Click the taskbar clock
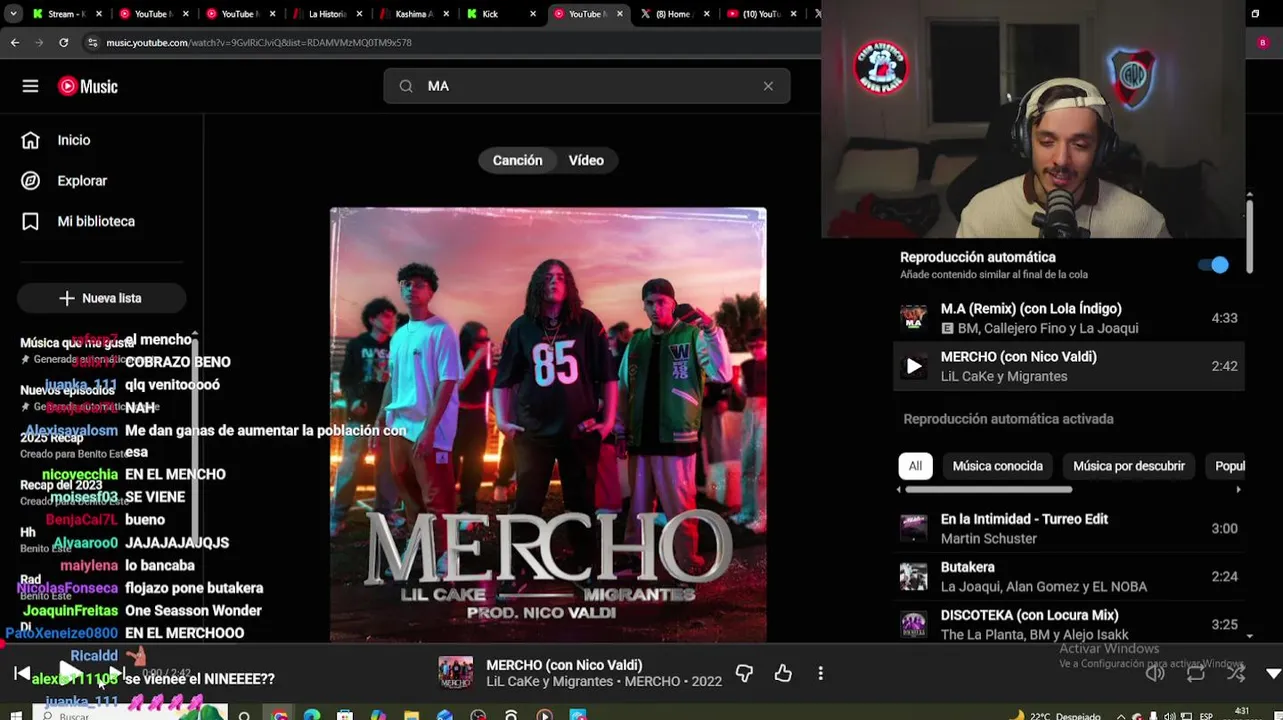Image resolution: width=1283 pixels, height=720 pixels. (x=1242, y=713)
